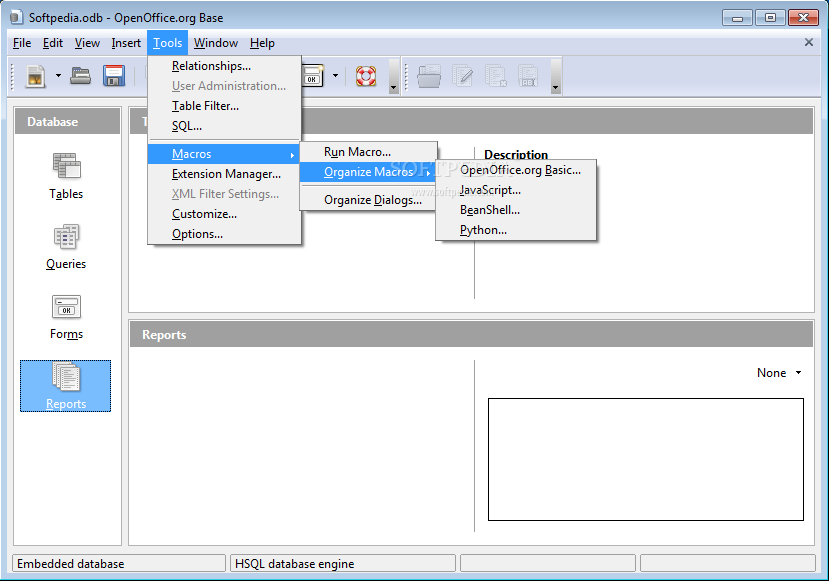This screenshot has width=829, height=581.
Task: Select Reports in the Database pane
Action: point(66,386)
